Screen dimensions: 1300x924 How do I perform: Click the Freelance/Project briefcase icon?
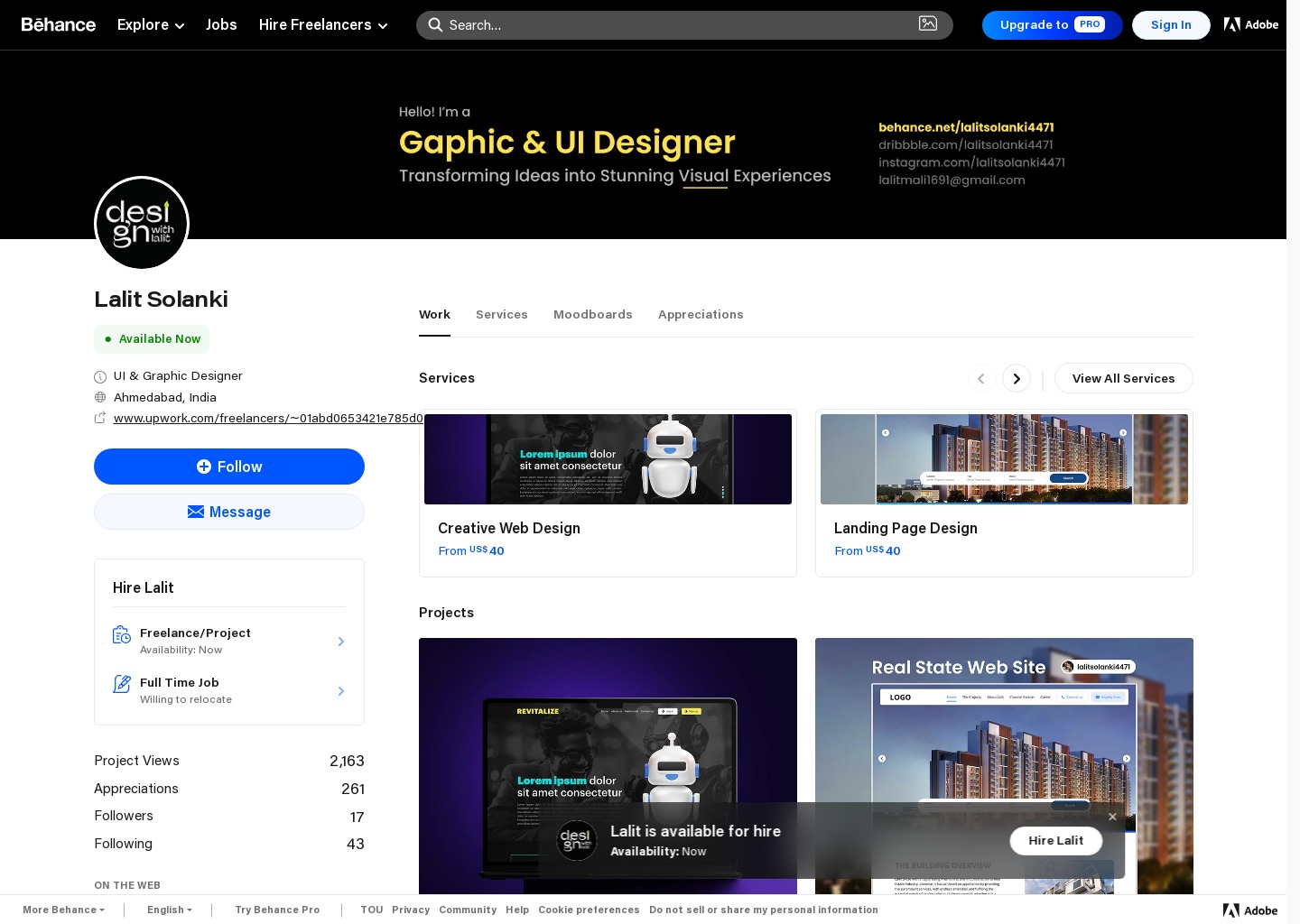tap(122, 635)
